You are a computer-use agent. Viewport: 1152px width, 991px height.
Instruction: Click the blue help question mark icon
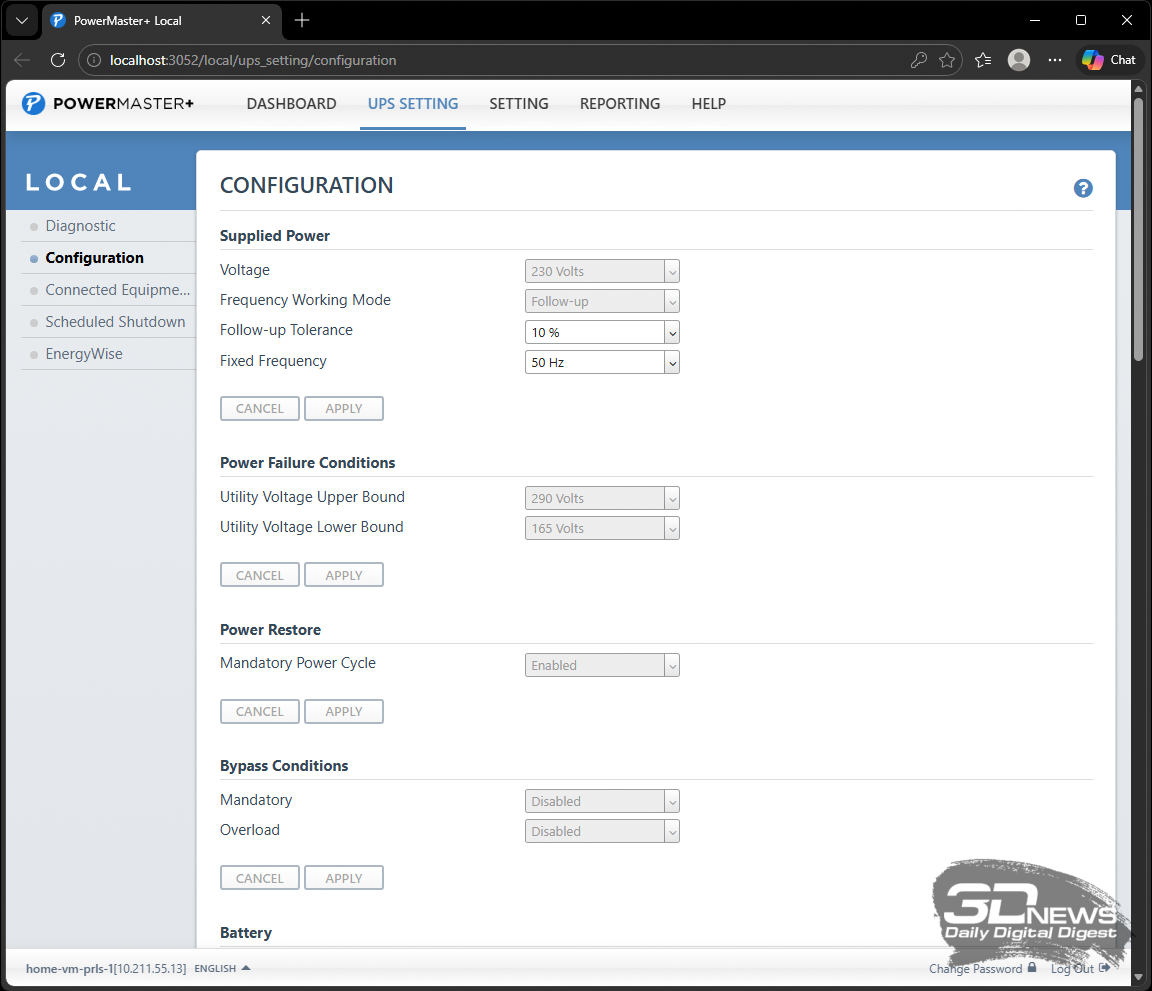coord(1082,188)
